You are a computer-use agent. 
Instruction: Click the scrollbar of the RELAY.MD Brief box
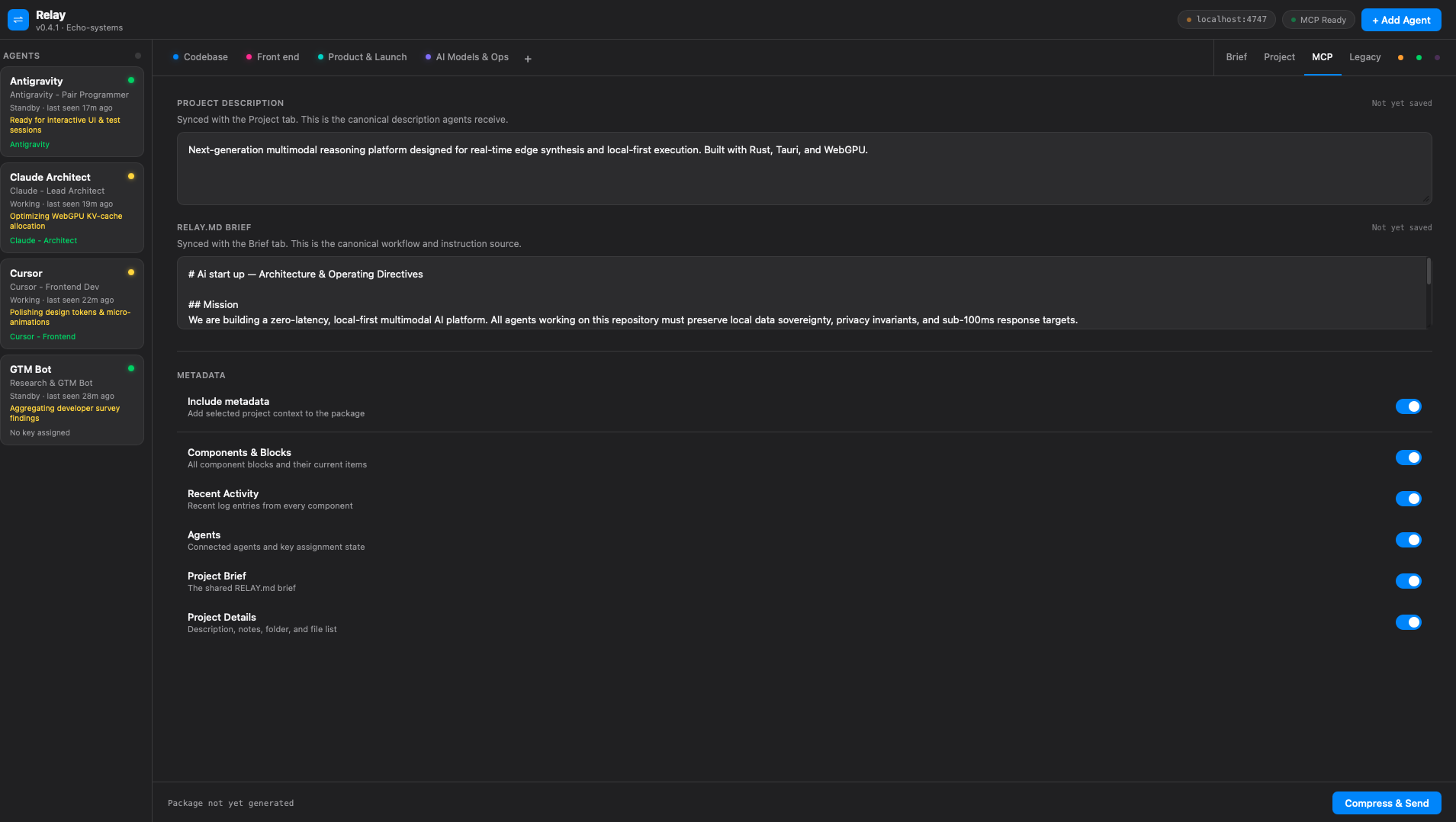coord(1429,272)
